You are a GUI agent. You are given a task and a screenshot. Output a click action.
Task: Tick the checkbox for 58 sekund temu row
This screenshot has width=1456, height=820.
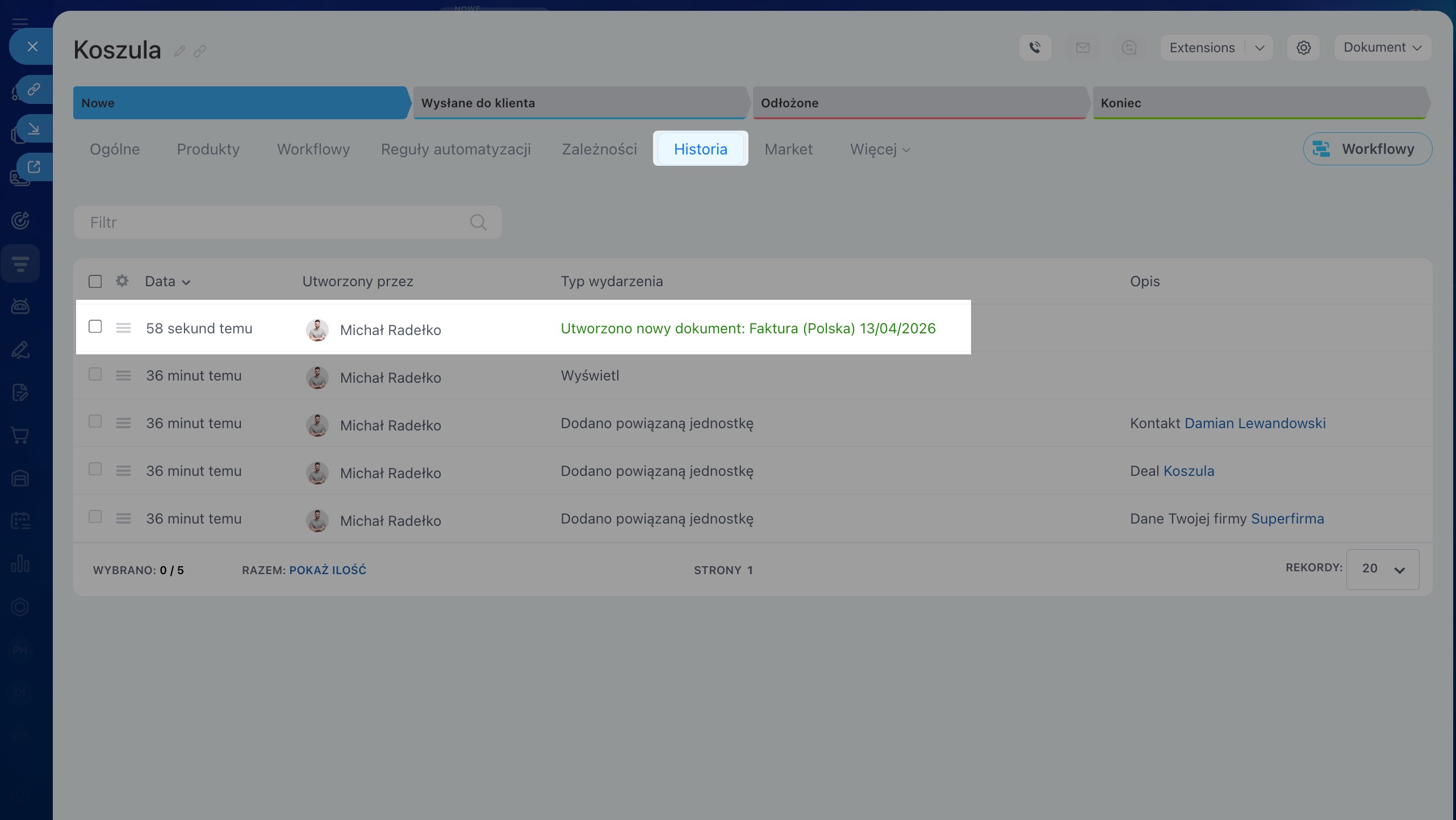[x=95, y=327]
